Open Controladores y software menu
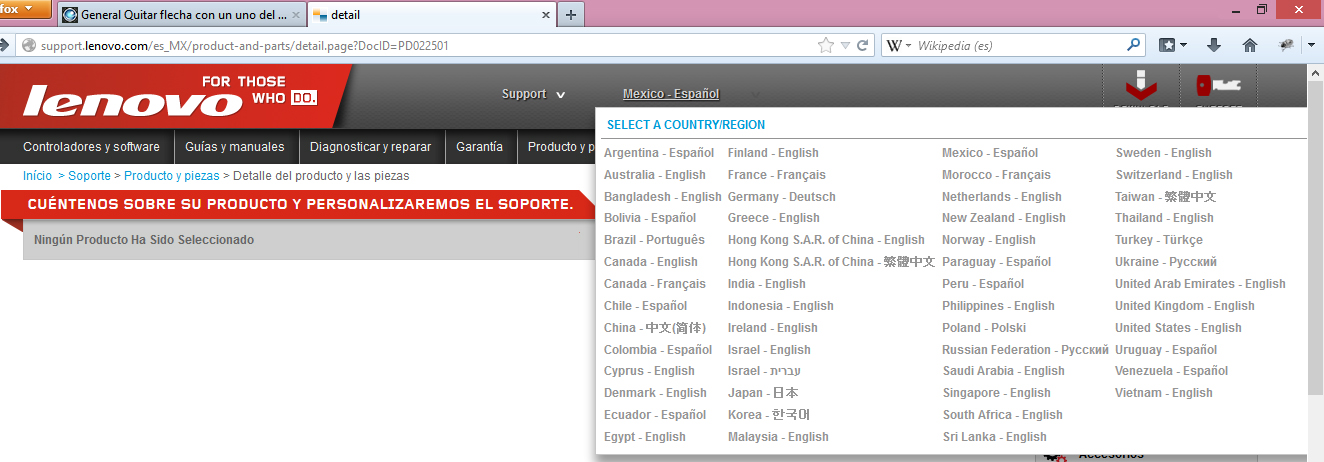Image resolution: width=1324 pixels, height=462 pixels. tap(91, 147)
